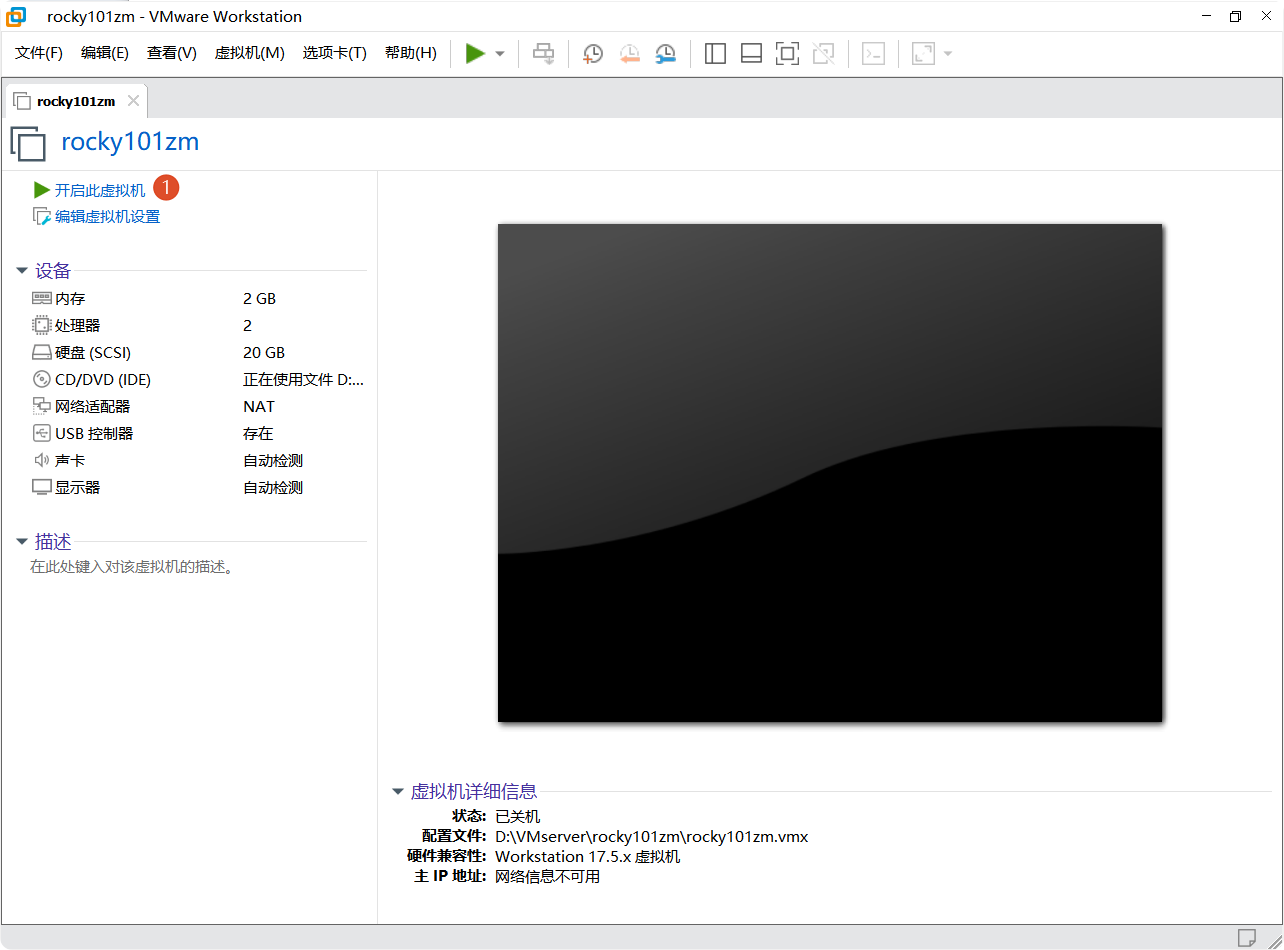Click the USB 控制器 device icon
Viewport: 1284px width, 950px height.
(41, 434)
